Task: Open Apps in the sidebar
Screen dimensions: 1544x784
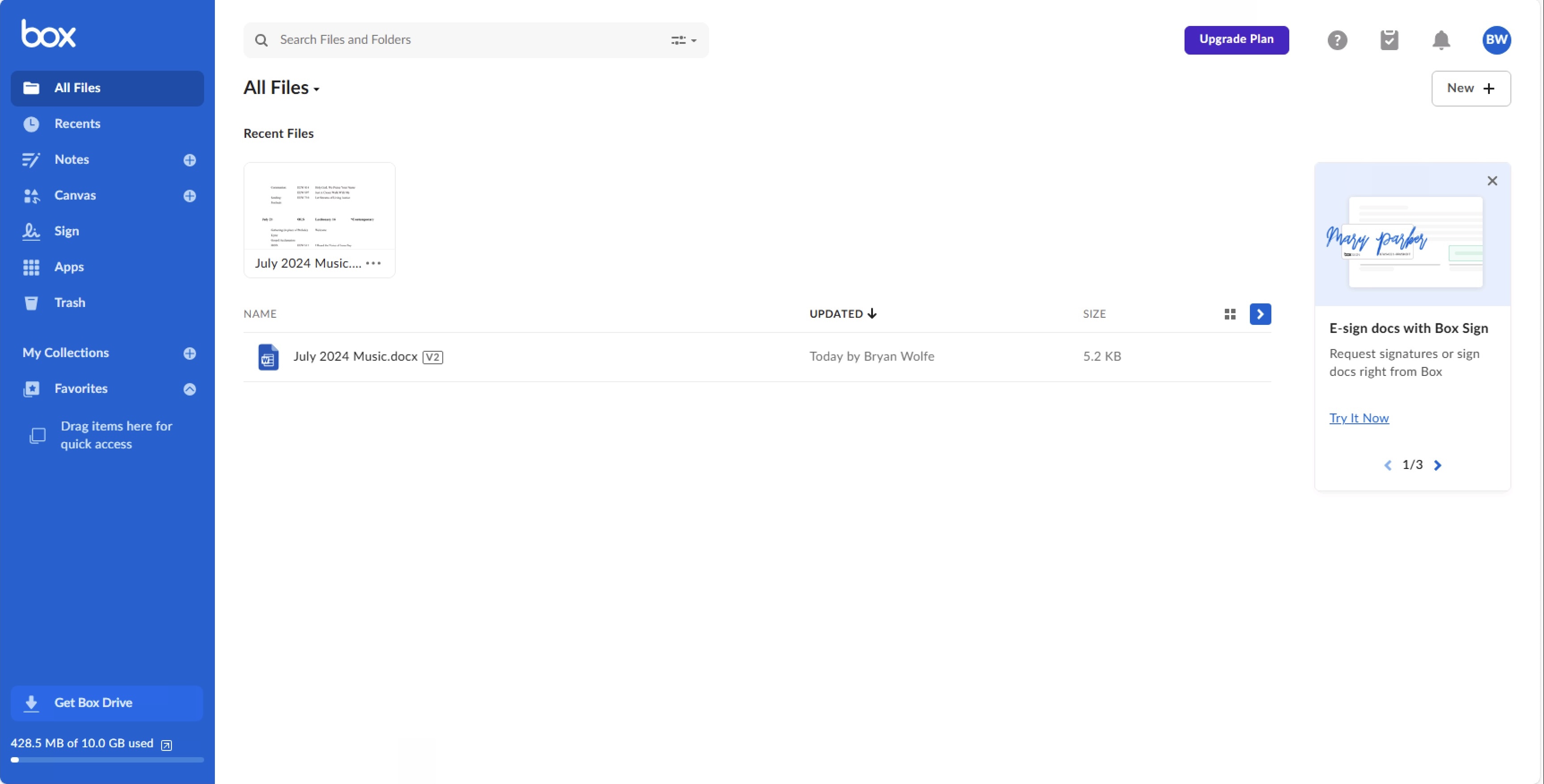Action: (x=107, y=267)
